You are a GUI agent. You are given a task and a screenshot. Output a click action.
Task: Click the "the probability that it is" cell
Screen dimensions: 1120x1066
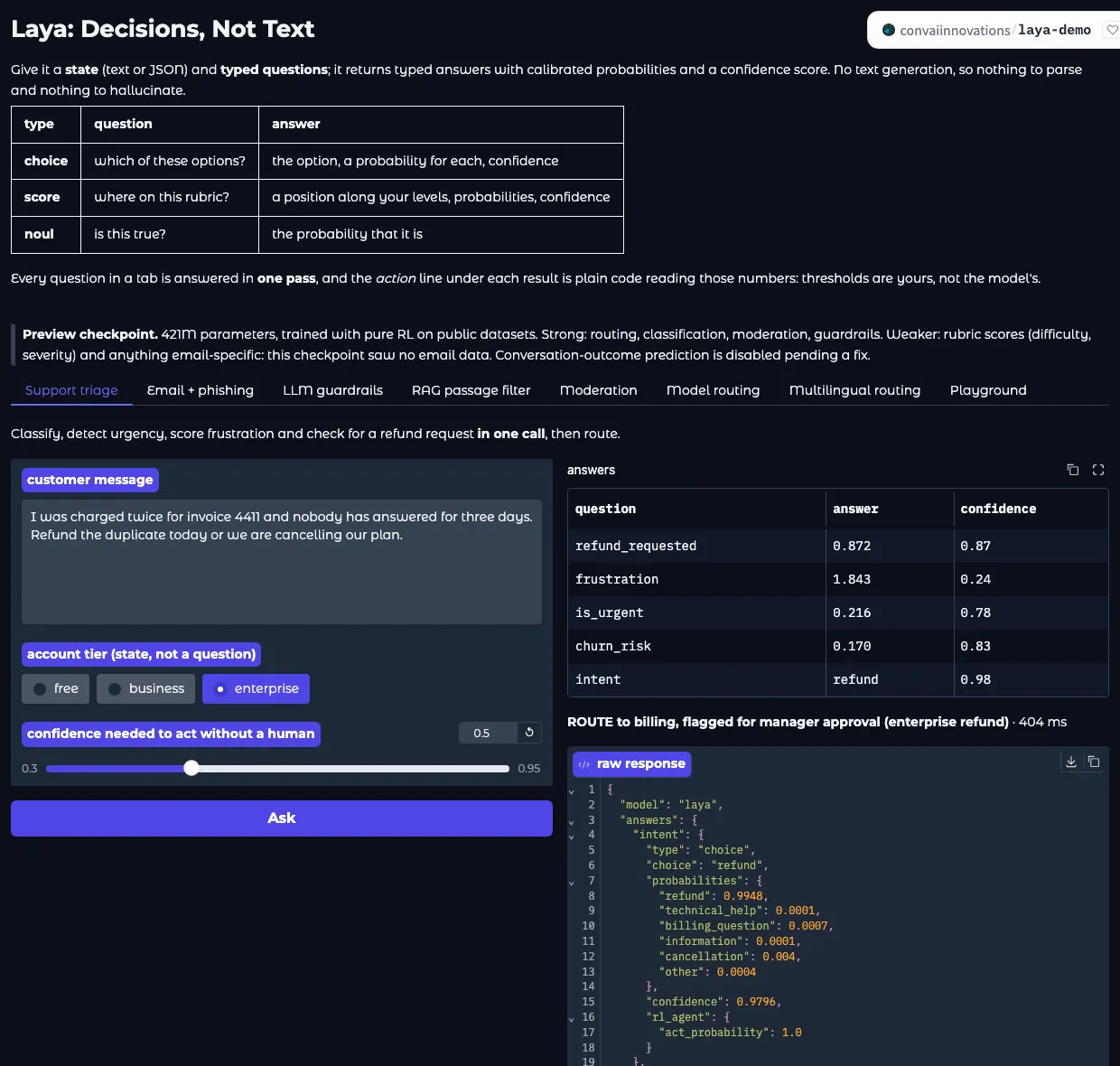coord(441,234)
